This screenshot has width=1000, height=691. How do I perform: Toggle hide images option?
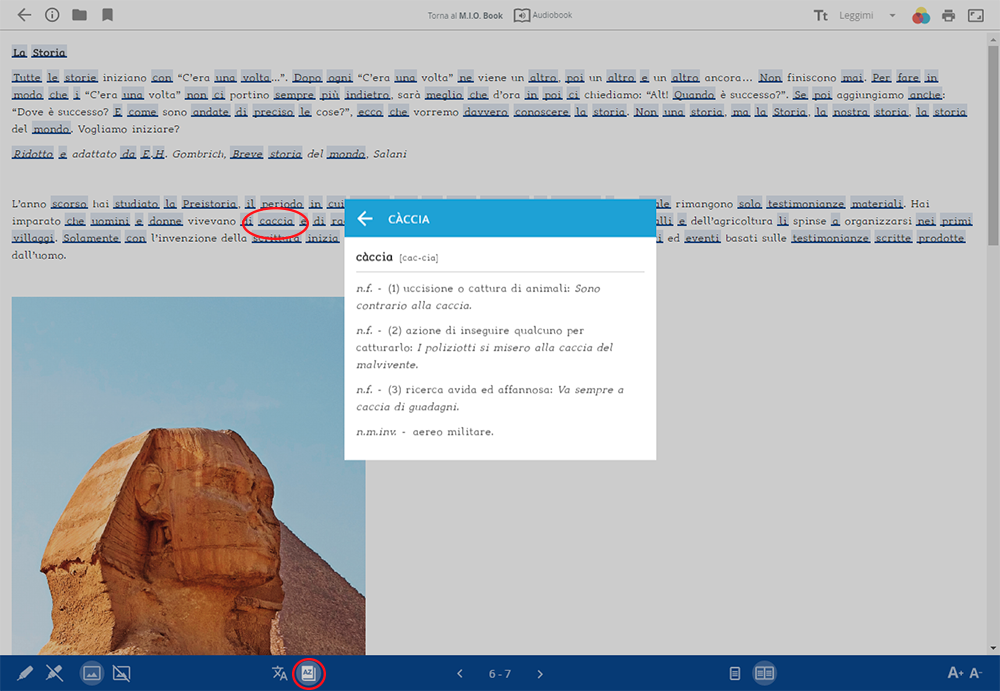[122, 673]
